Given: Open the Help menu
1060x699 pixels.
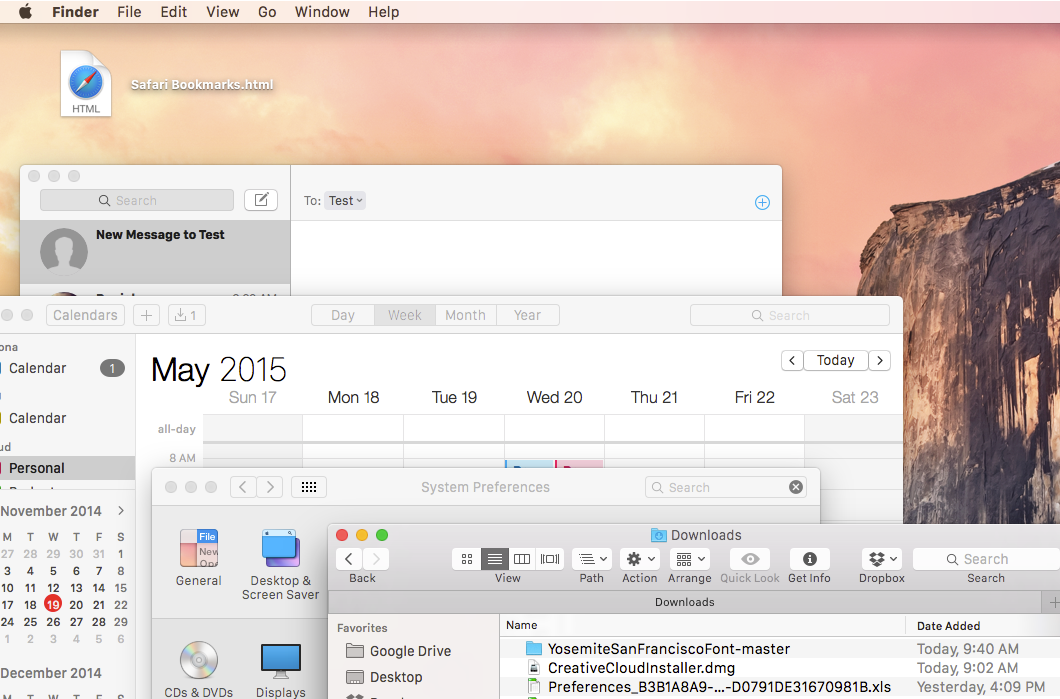Looking at the screenshot, I should [383, 11].
